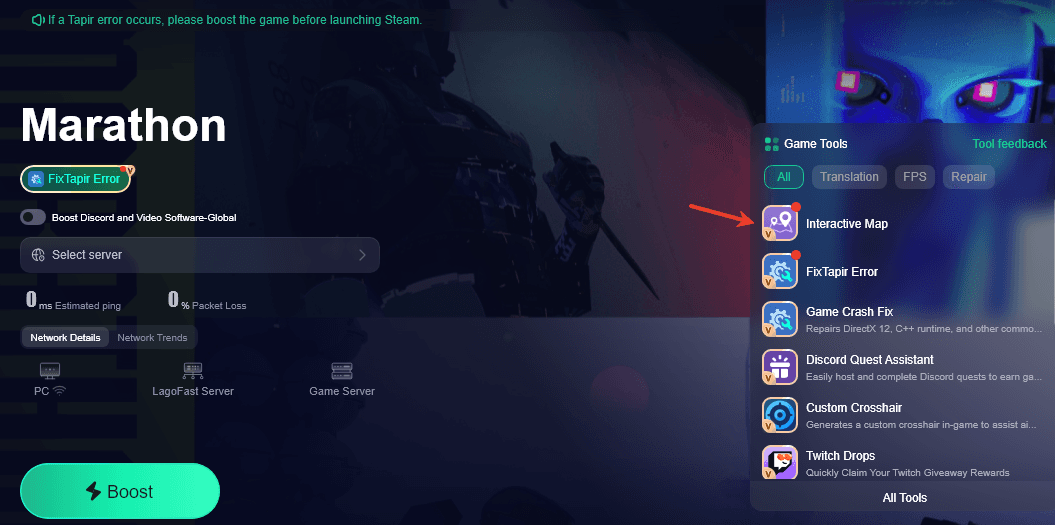This screenshot has width=1055, height=525.
Task: Click the Game Server icon
Action: tap(342, 370)
